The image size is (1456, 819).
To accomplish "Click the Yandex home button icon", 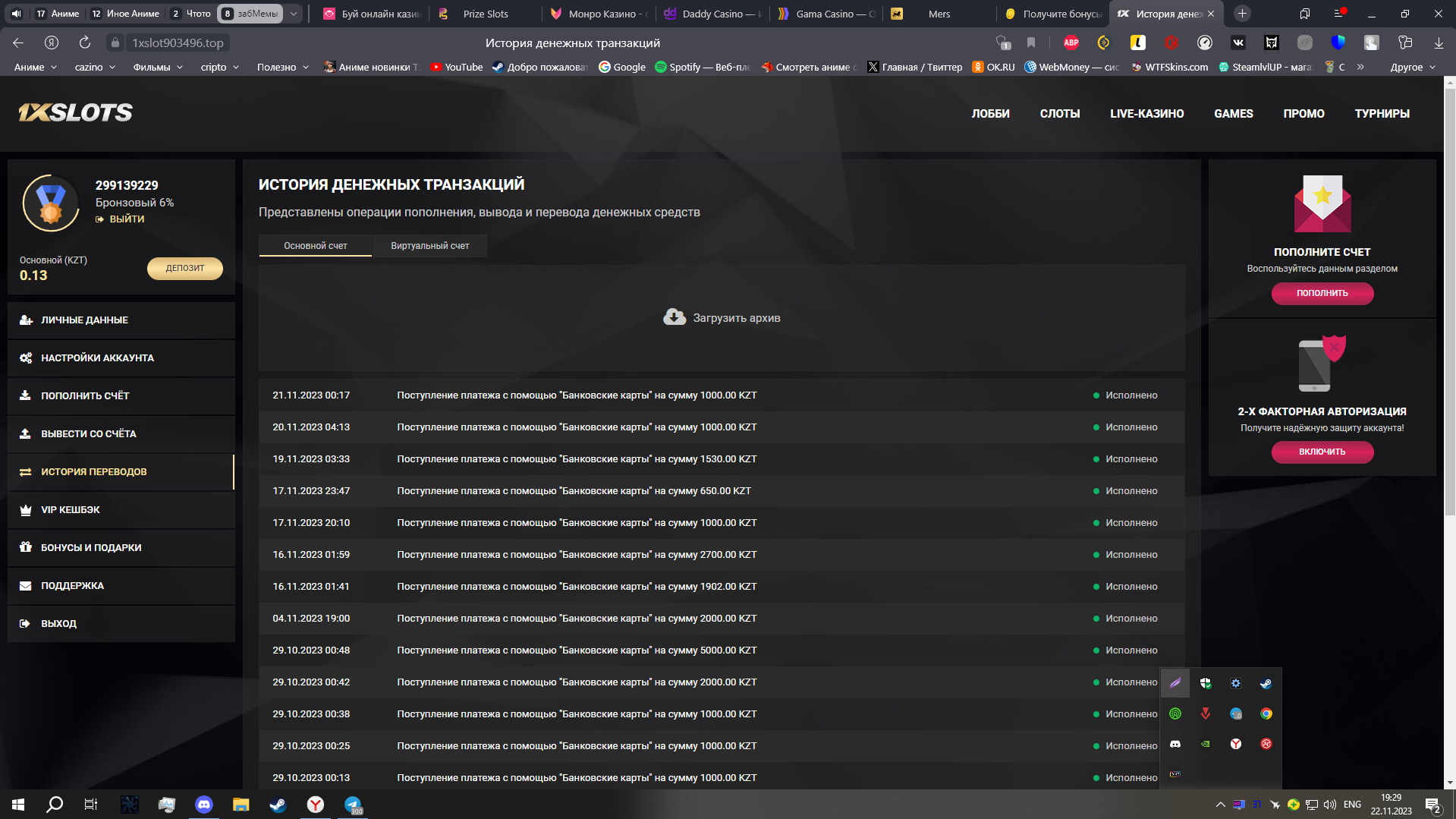I will [52, 43].
